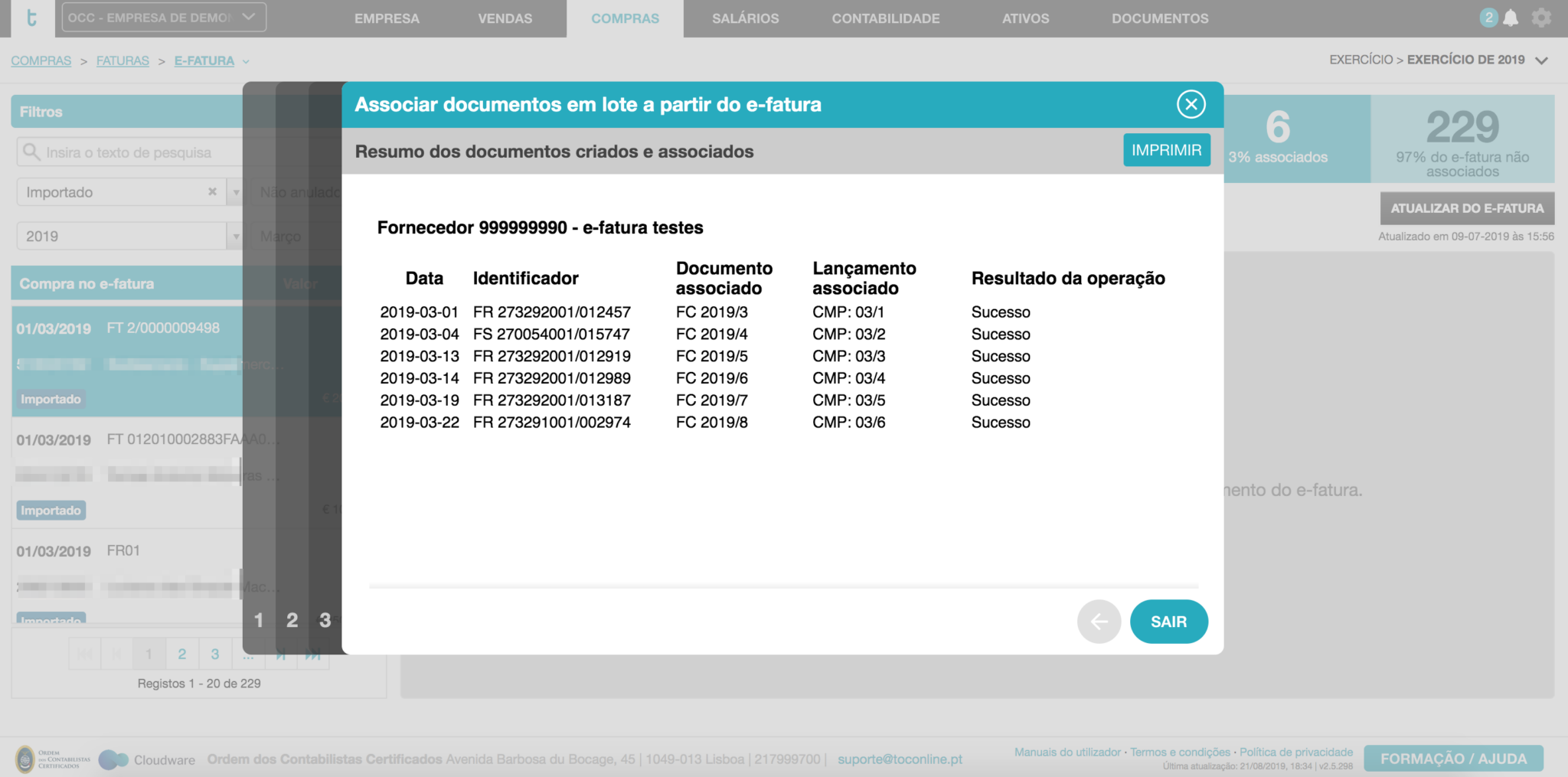Click the FORMAÇÃO / AJUDA button
This screenshot has width=1568, height=777.
[x=1453, y=759]
